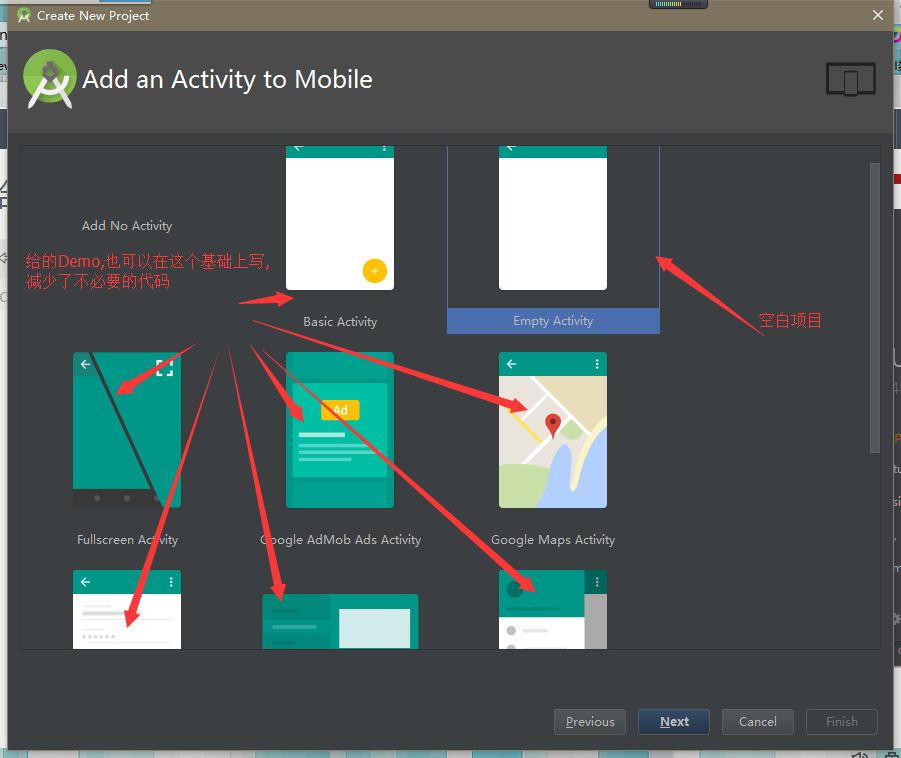
Task: Click the Fullscreen Activity label
Action: click(x=127, y=540)
